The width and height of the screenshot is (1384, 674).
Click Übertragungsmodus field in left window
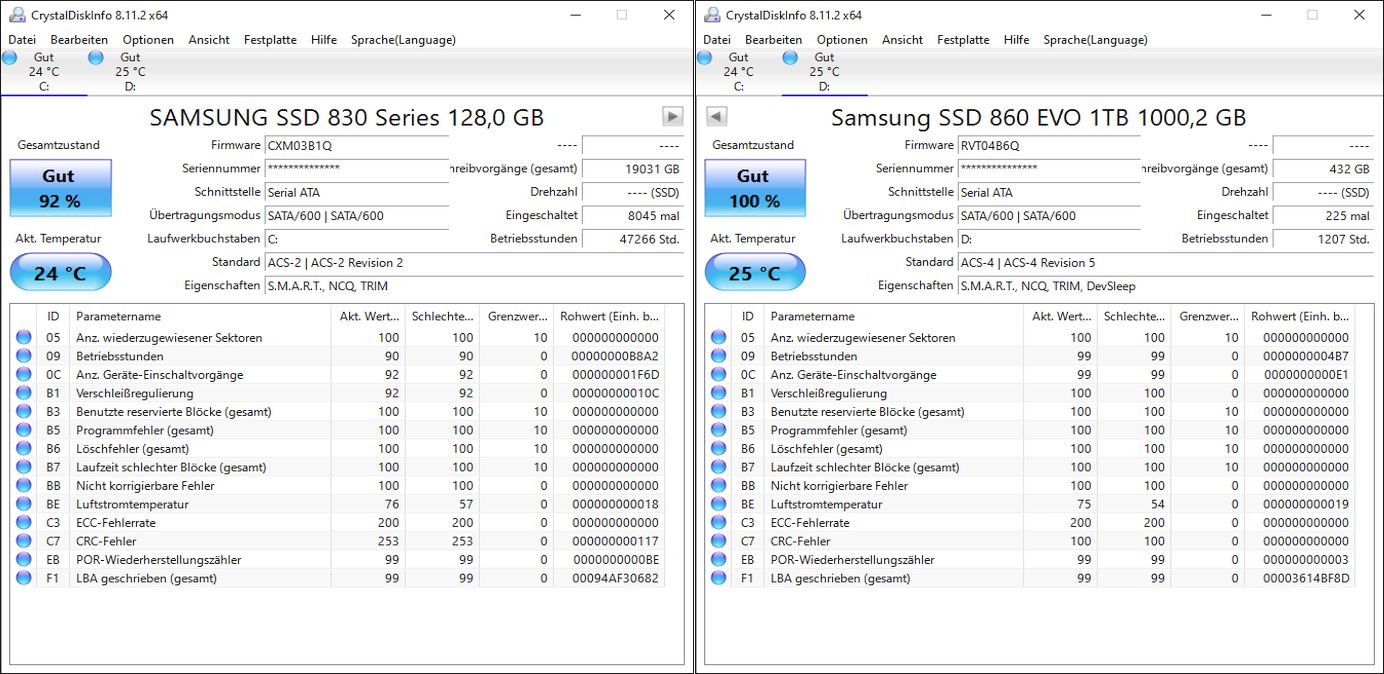coord(357,216)
